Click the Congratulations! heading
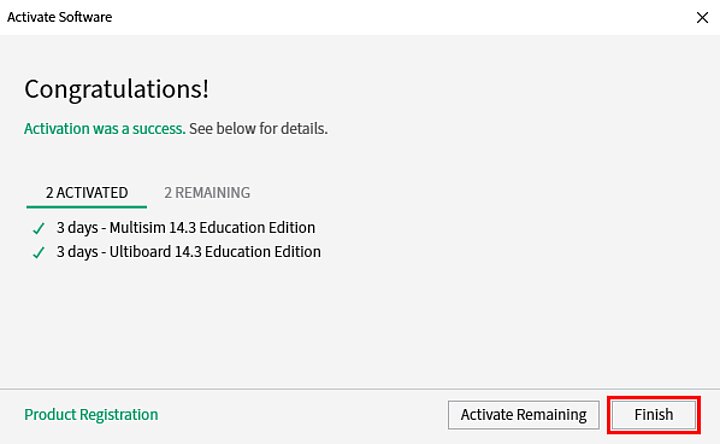This screenshot has height=444, width=720. 117,88
